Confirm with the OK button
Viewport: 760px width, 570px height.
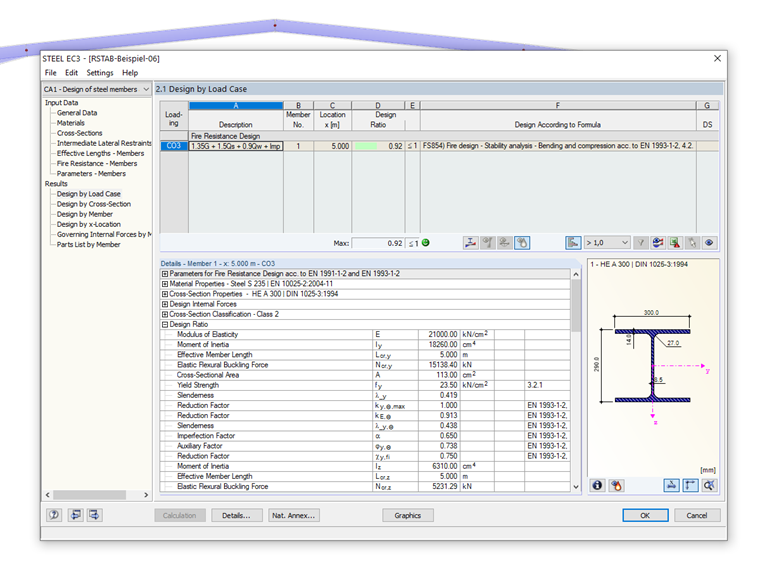point(645,515)
